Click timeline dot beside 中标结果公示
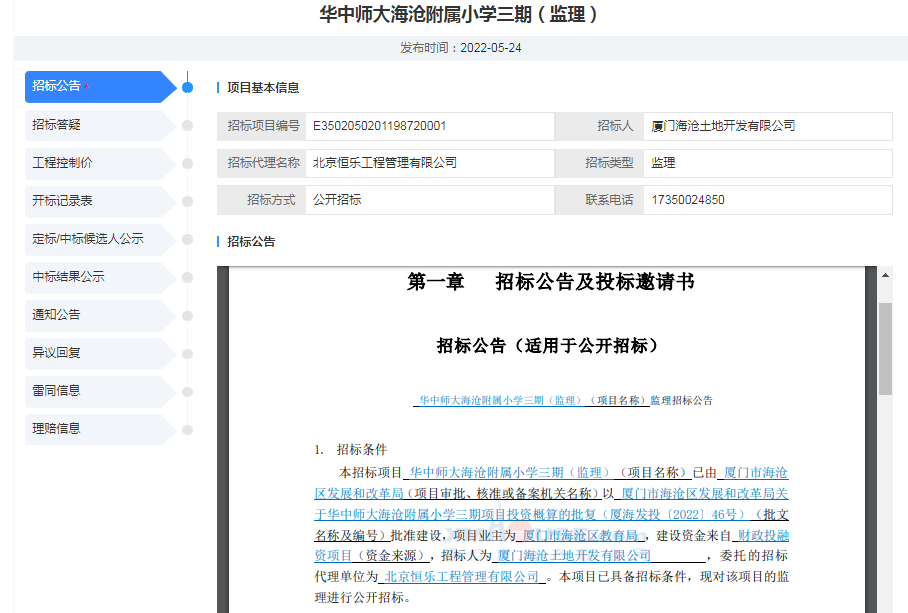The width and height of the screenshot is (908, 613). point(187,277)
